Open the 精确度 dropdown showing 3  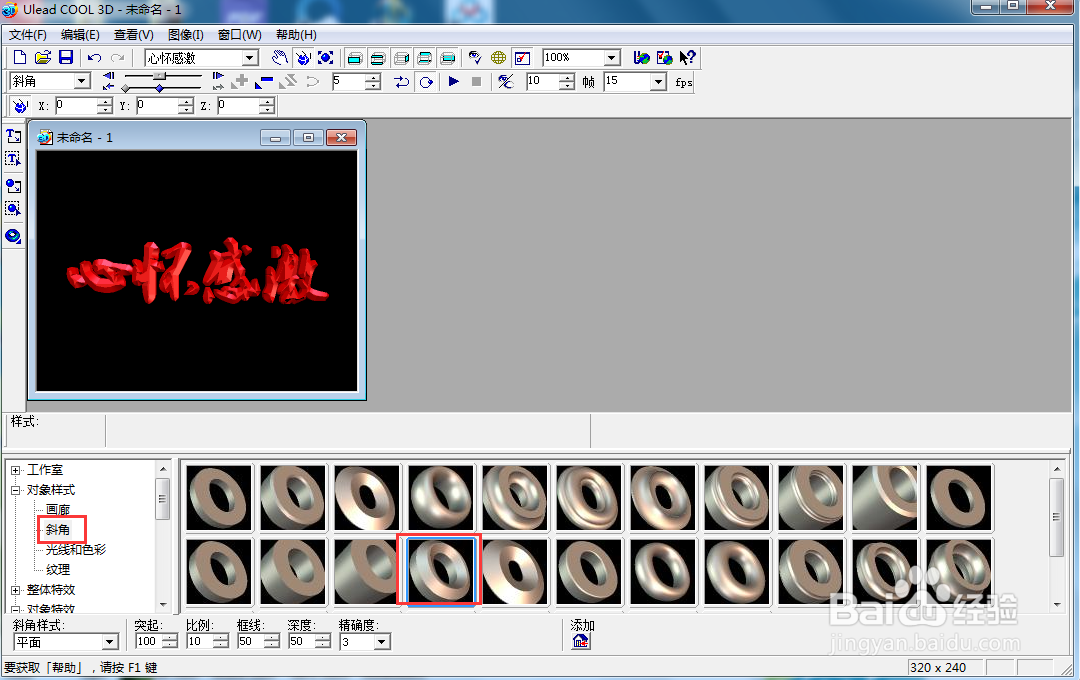(382, 642)
